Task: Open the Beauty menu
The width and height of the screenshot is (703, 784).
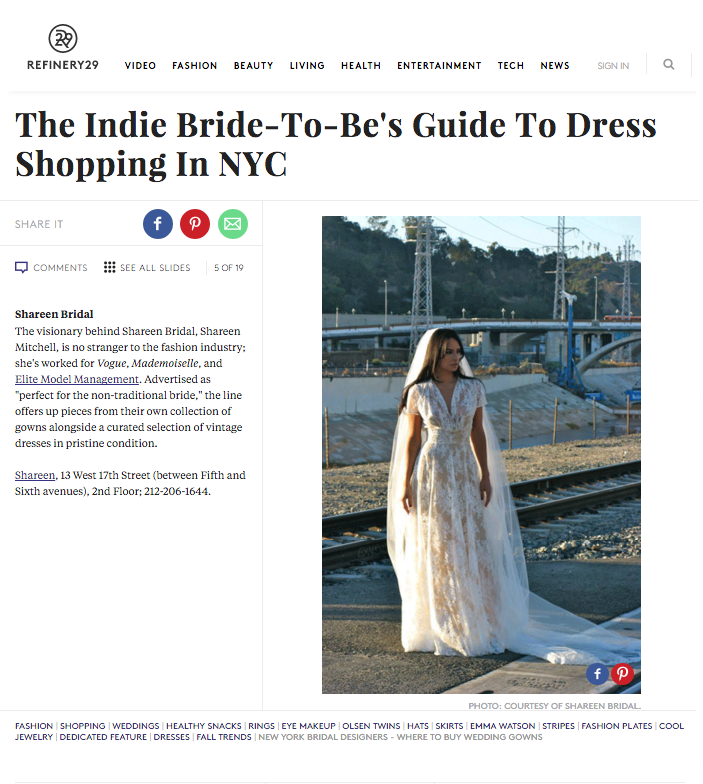Action: pos(254,66)
